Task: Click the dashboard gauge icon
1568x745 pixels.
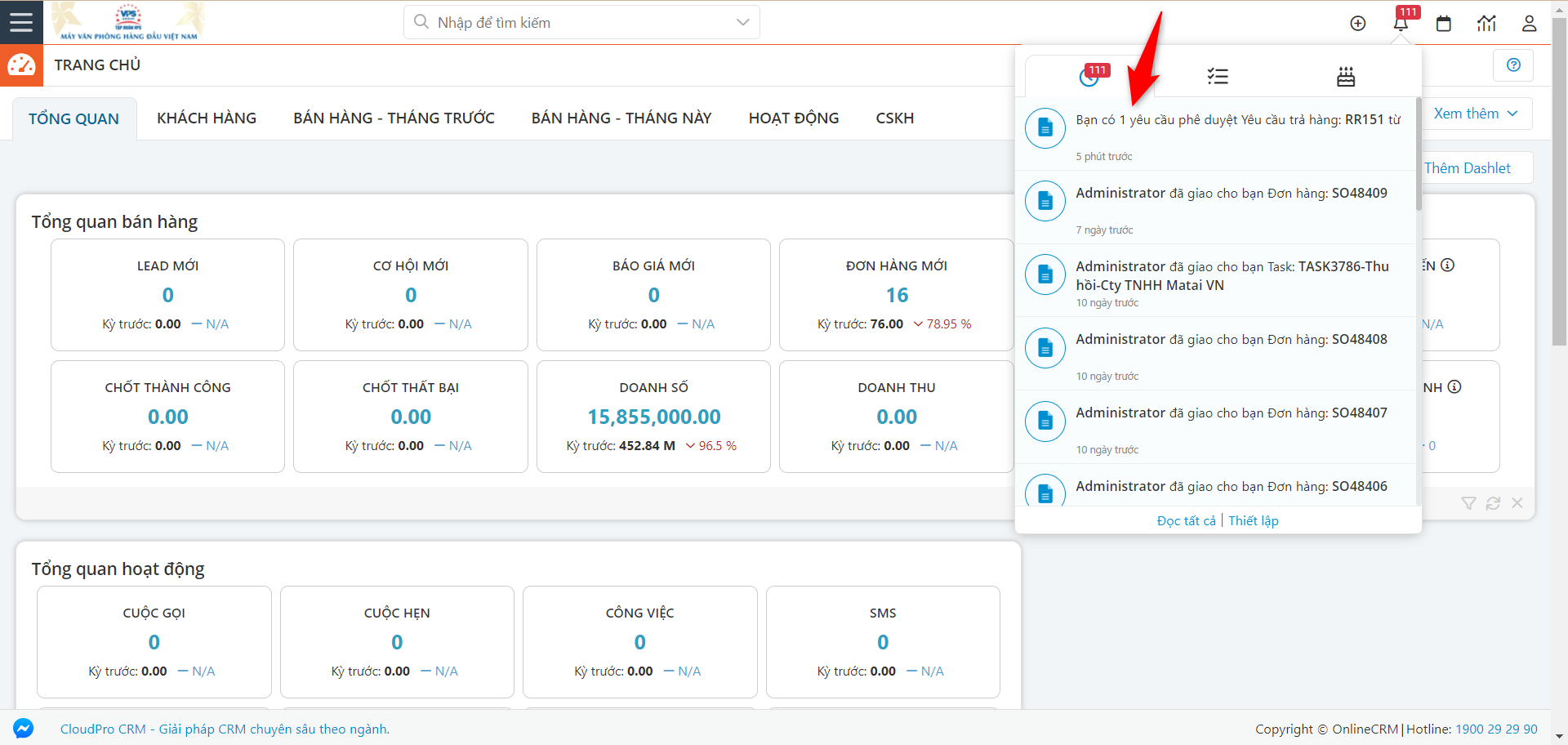Action: (x=21, y=65)
